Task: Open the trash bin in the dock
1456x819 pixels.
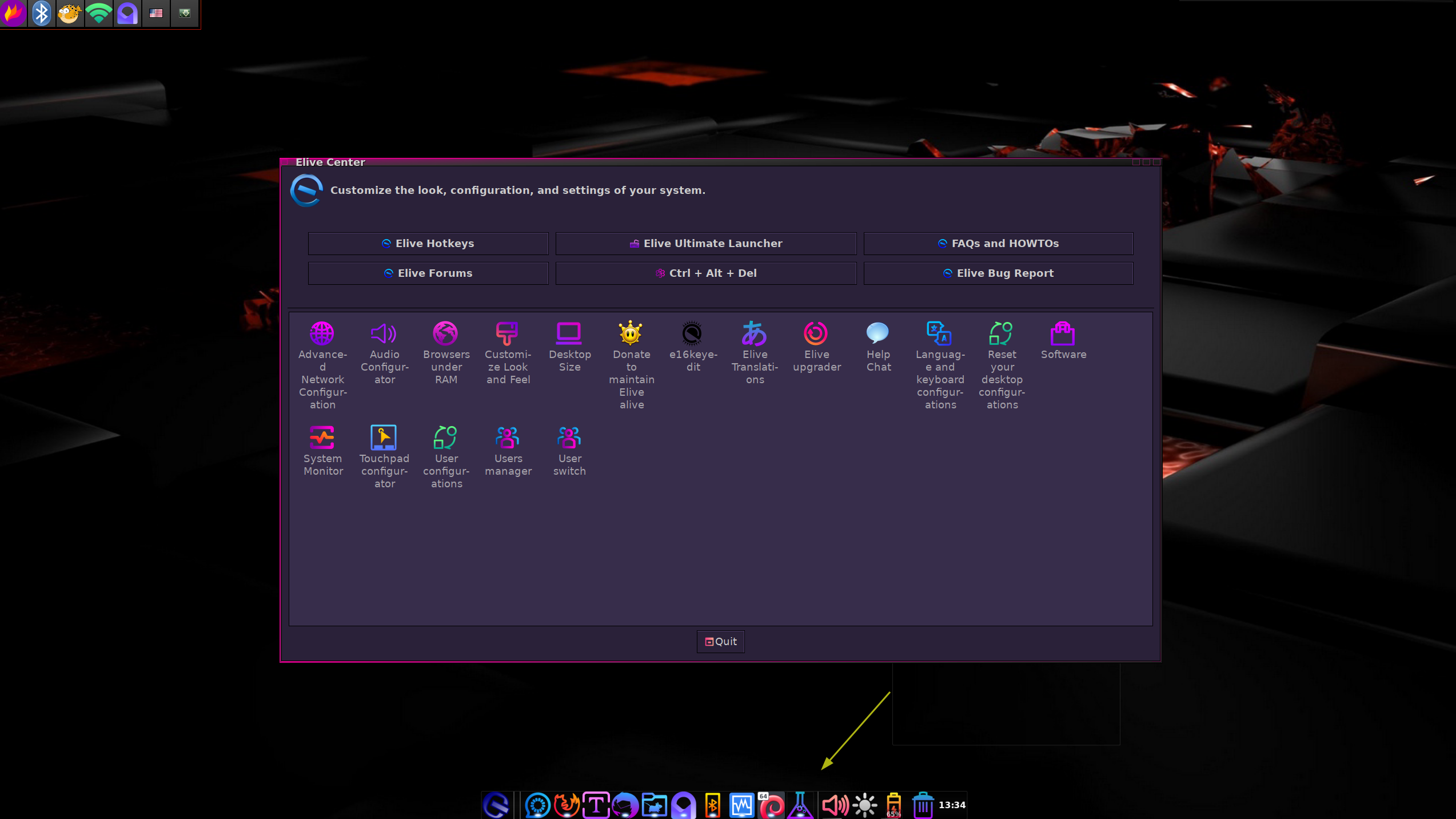Action: (923, 805)
